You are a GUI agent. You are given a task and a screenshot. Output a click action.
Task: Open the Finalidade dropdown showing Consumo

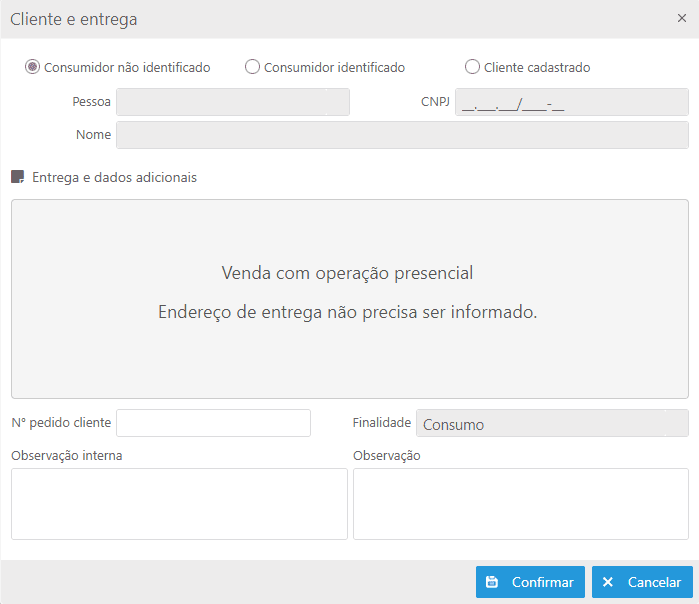(552, 423)
